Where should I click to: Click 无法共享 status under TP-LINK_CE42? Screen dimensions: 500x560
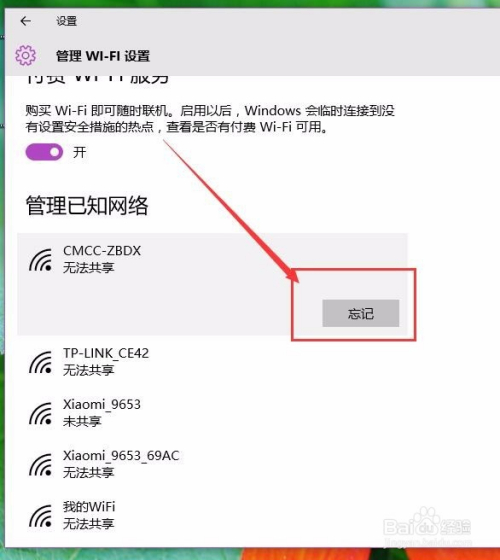click(89, 370)
